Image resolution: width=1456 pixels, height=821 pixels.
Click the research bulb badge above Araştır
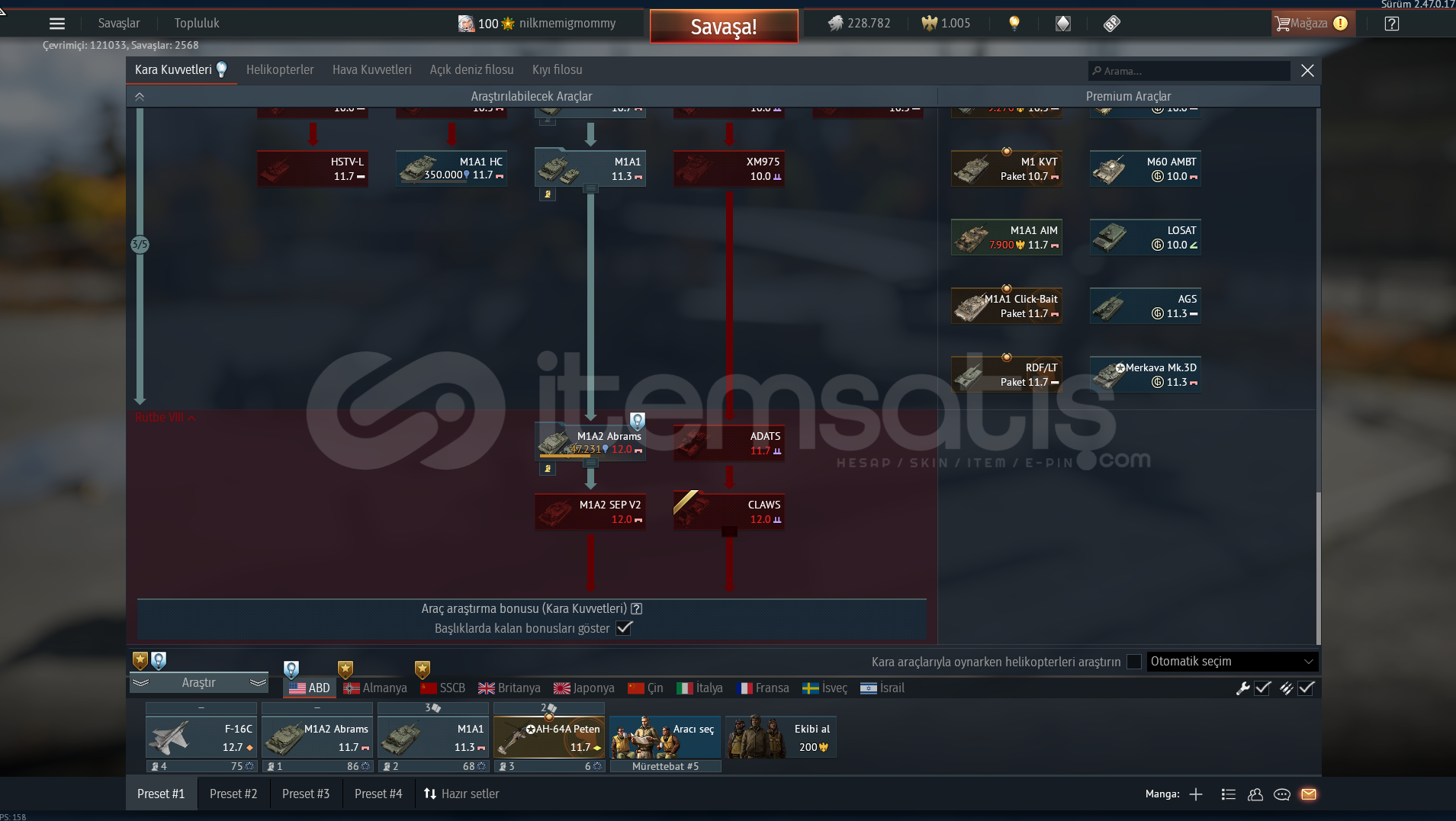point(159,661)
